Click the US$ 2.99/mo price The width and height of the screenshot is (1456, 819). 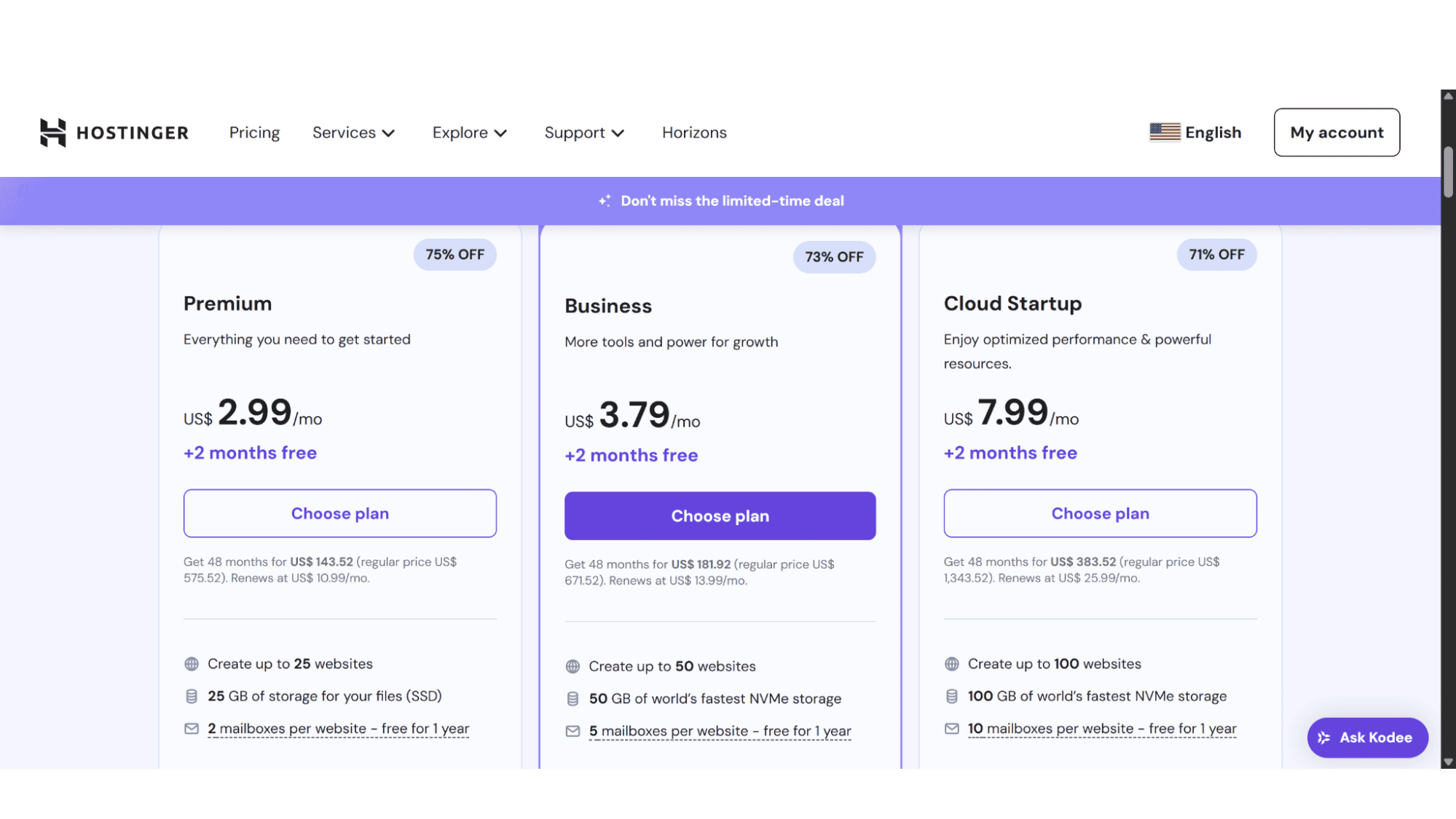click(x=253, y=413)
